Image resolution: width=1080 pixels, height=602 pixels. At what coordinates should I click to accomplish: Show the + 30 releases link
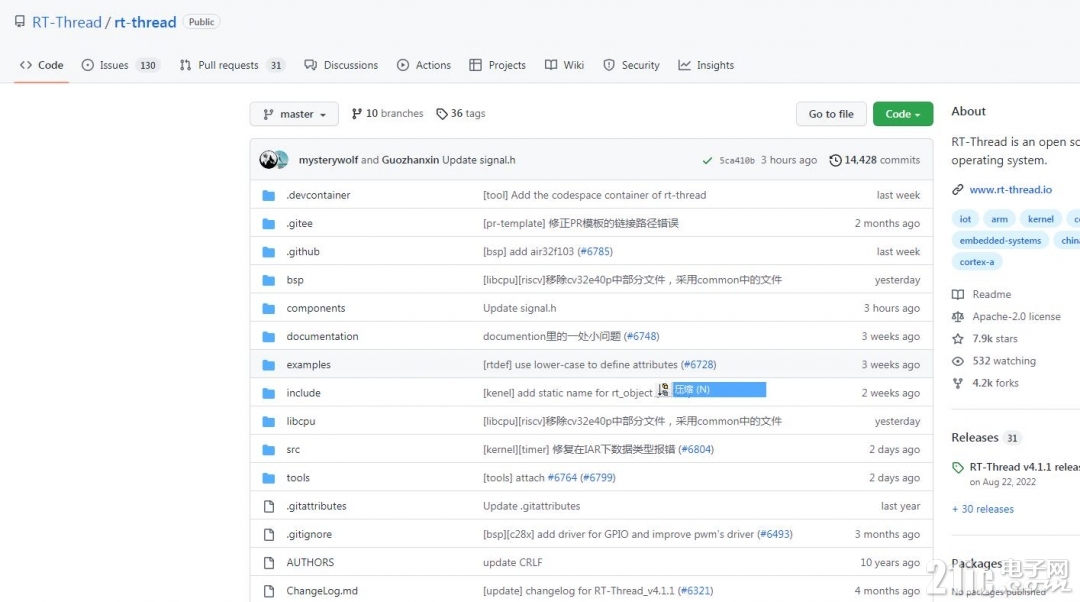click(x=983, y=510)
